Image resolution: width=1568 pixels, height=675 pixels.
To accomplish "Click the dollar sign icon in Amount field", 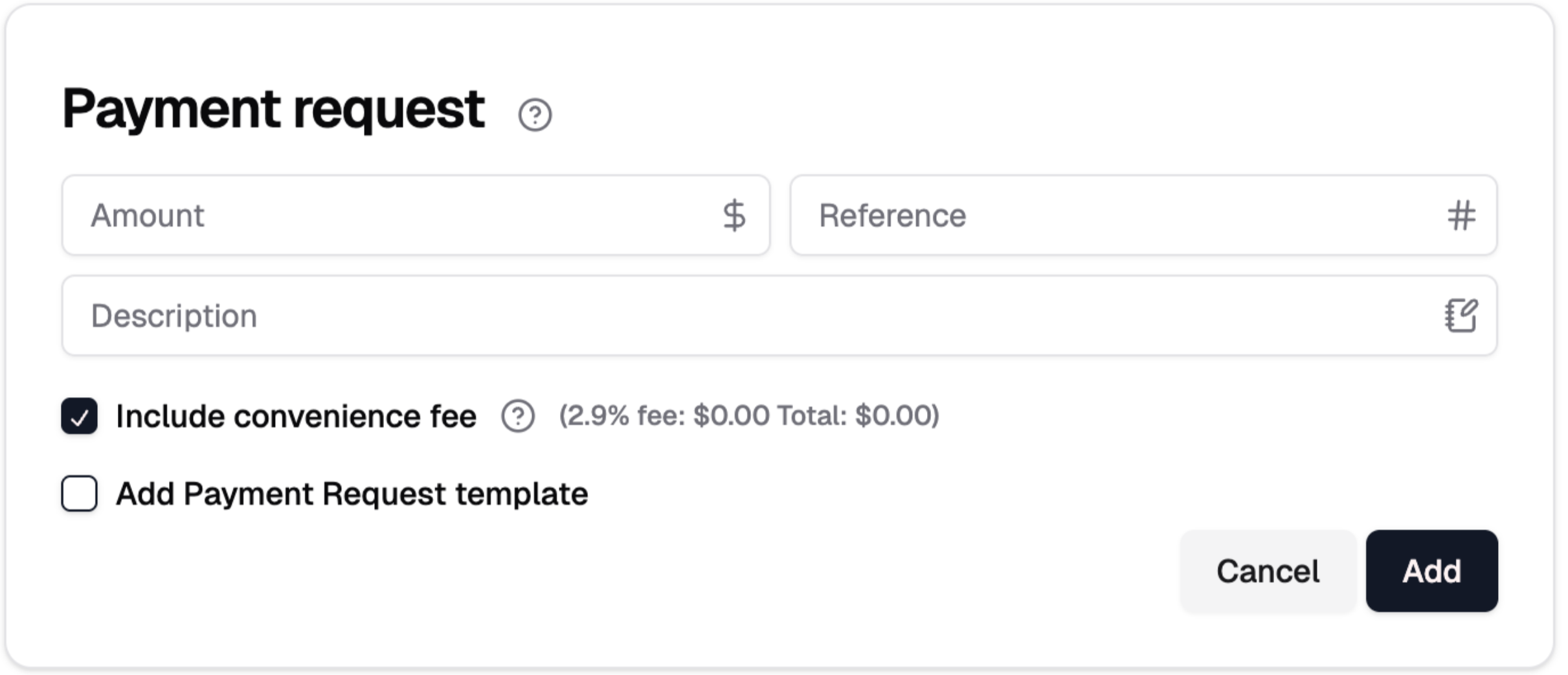I will [734, 216].
